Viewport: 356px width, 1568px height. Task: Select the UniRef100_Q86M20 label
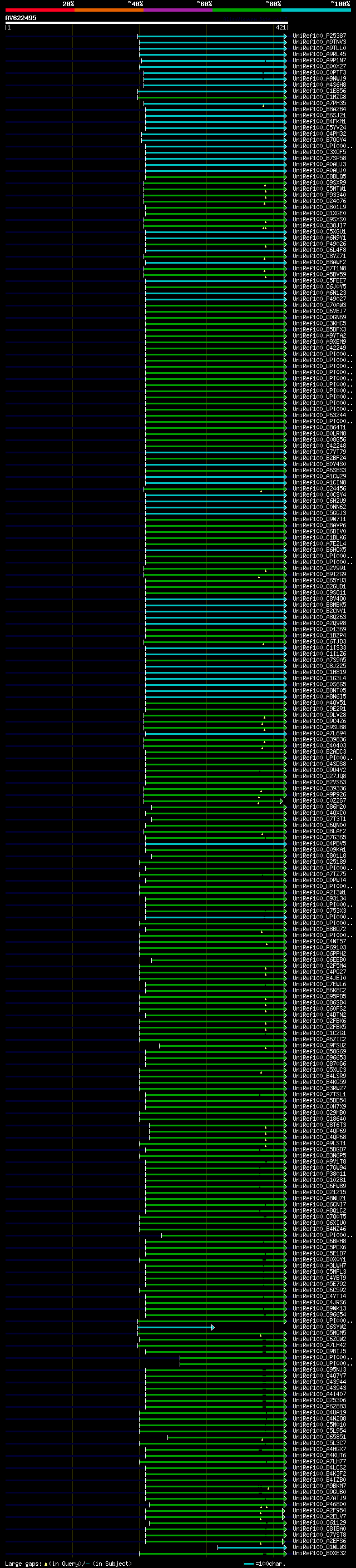point(319,807)
